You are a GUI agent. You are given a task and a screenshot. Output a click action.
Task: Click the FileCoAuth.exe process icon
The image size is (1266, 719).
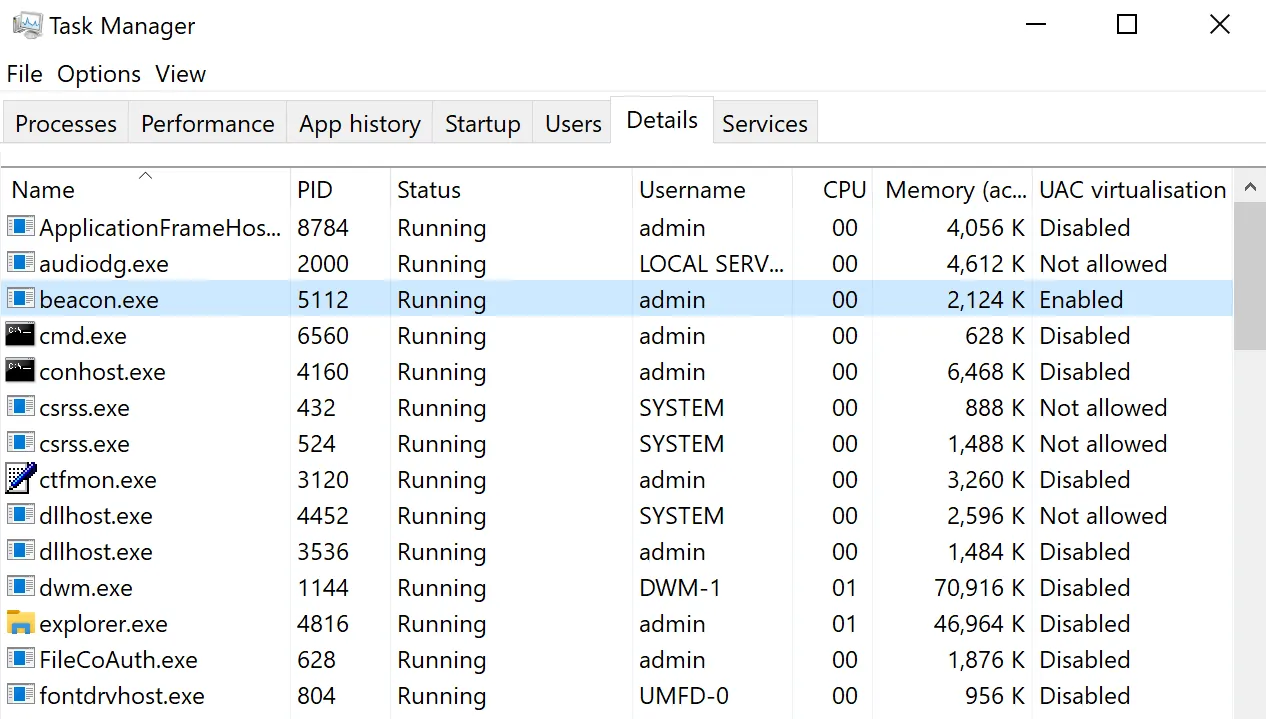[x=21, y=659]
